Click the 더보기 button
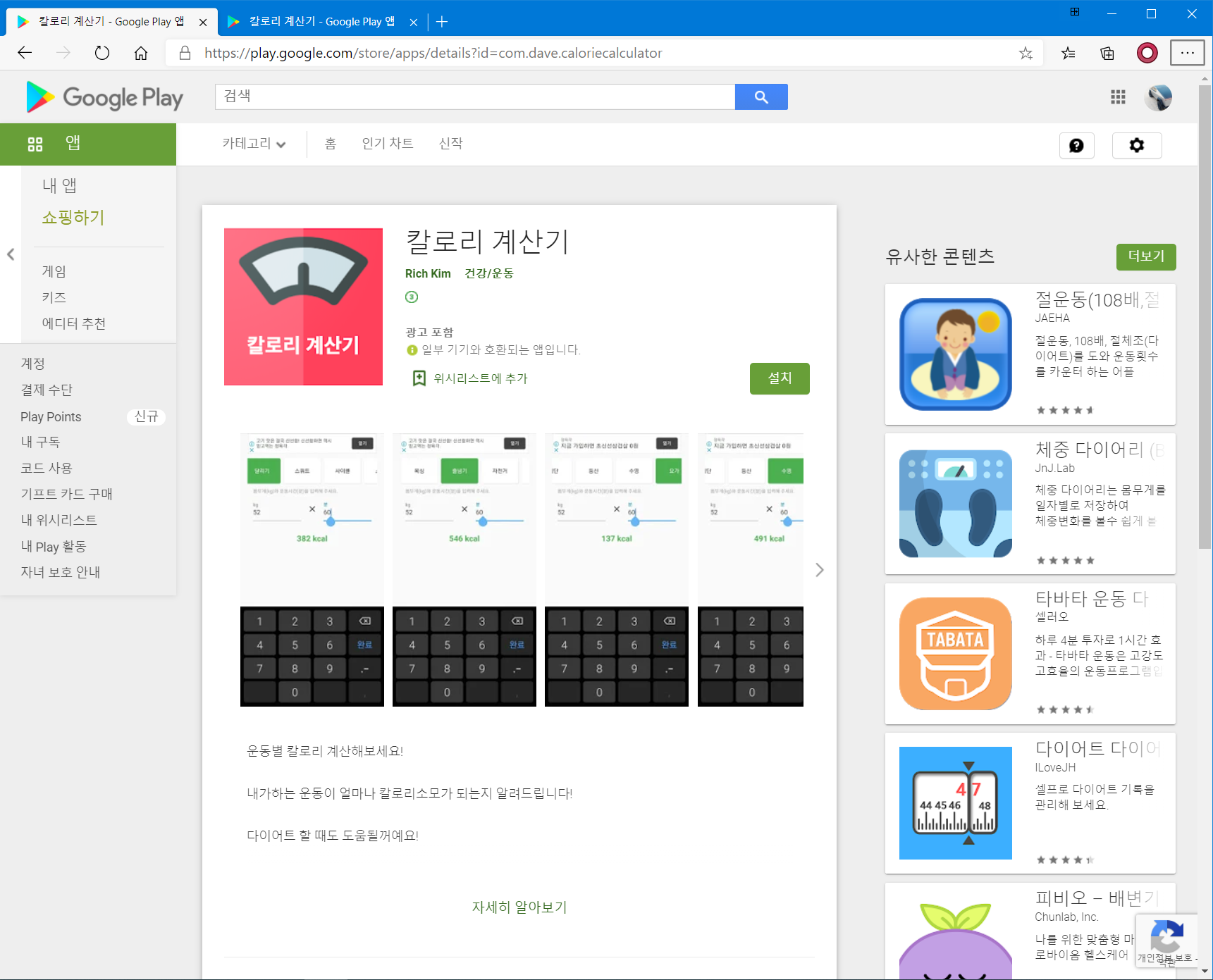Image resolution: width=1213 pixels, height=980 pixels. (1146, 257)
